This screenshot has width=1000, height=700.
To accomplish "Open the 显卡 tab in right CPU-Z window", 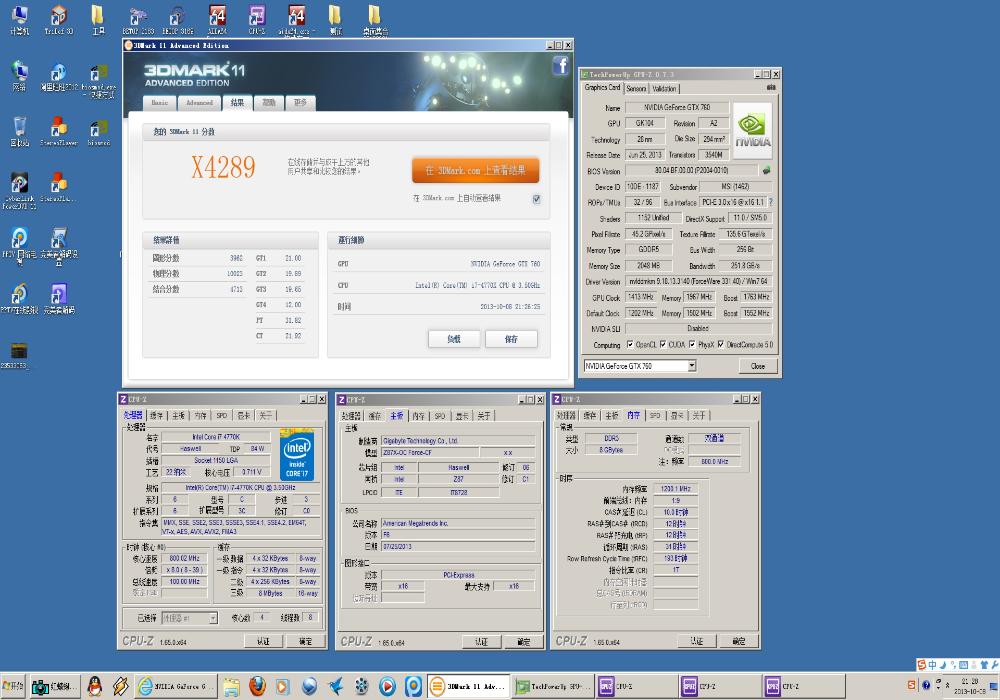I will (677, 416).
